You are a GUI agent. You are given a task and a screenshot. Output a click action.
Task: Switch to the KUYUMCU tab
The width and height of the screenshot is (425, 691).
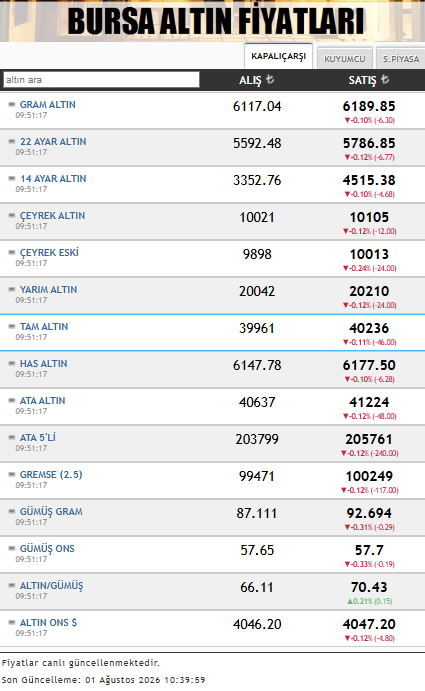tap(345, 58)
